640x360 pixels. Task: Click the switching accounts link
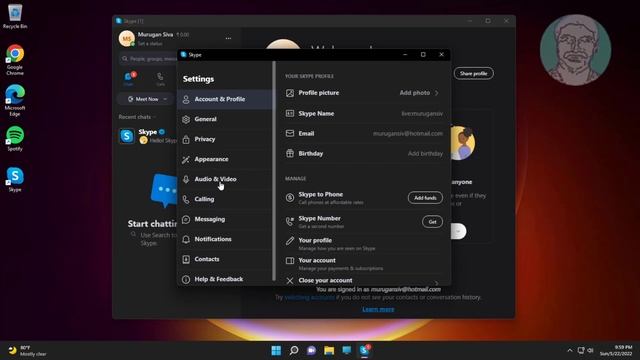click(x=309, y=298)
